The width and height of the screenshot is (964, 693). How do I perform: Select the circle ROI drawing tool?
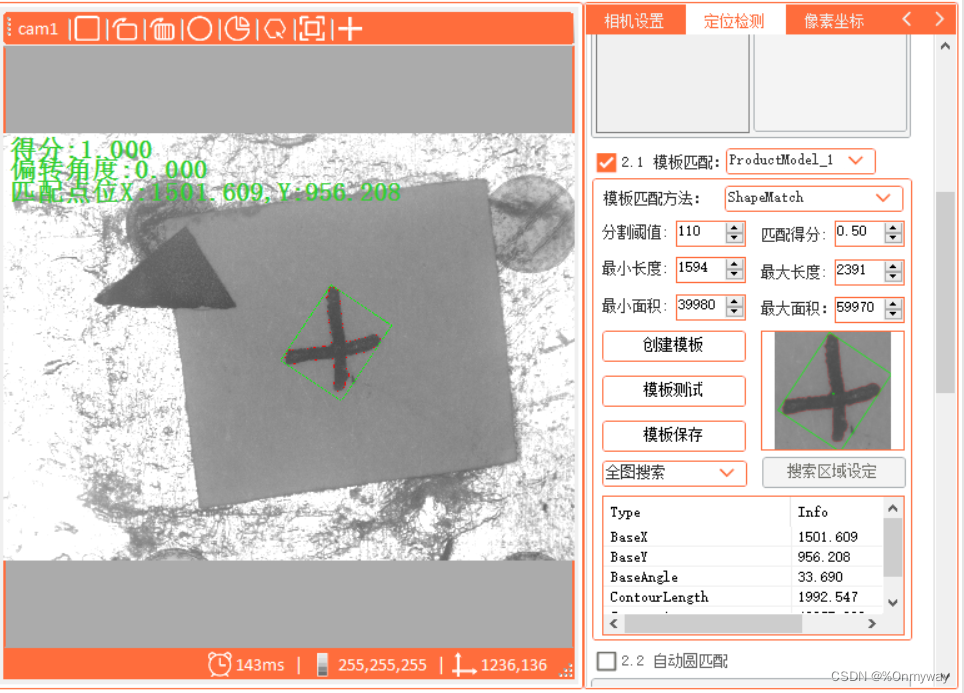pos(199,29)
